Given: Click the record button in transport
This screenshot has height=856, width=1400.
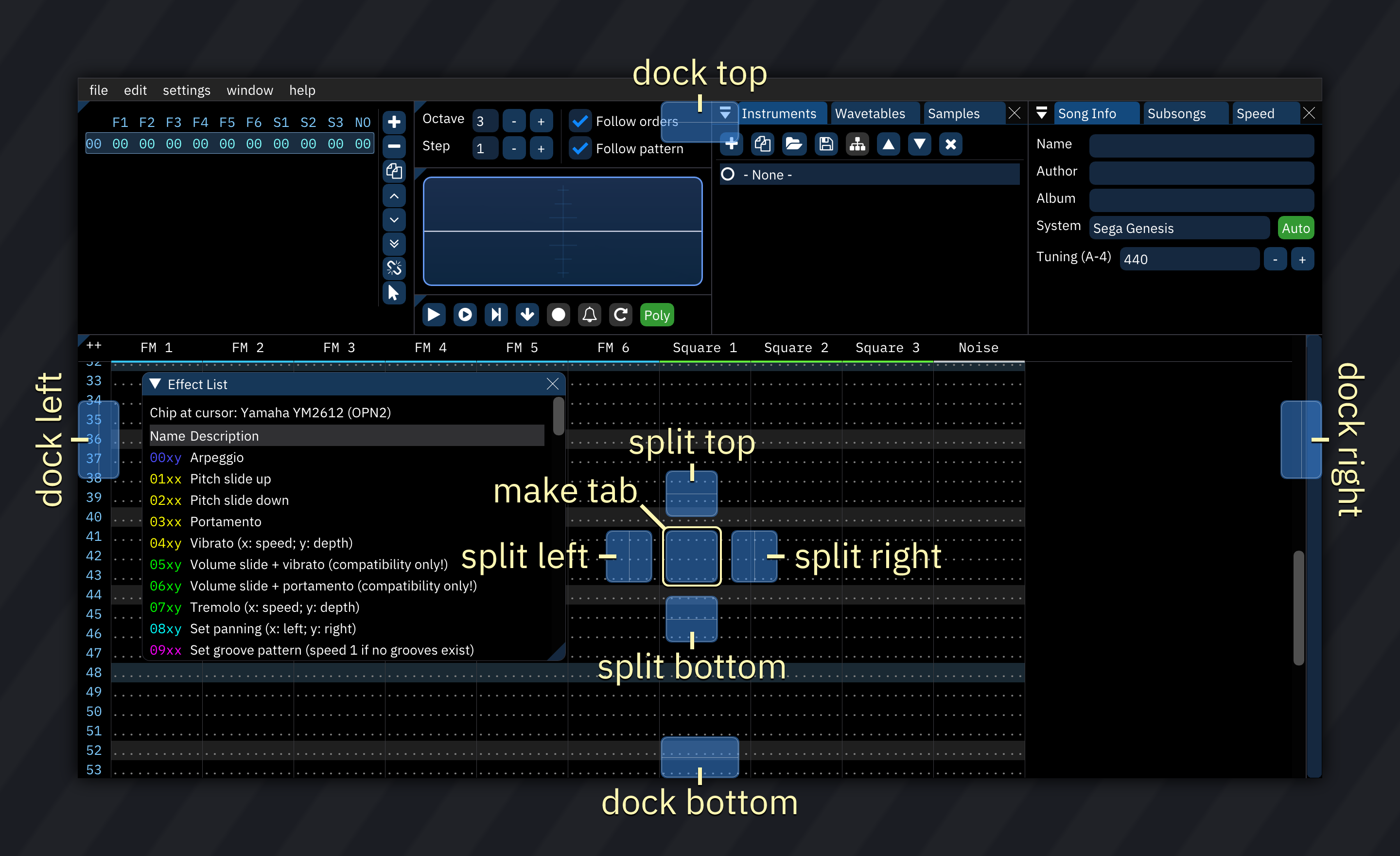Looking at the screenshot, I should pyautogui.click(x=558, y=314).
